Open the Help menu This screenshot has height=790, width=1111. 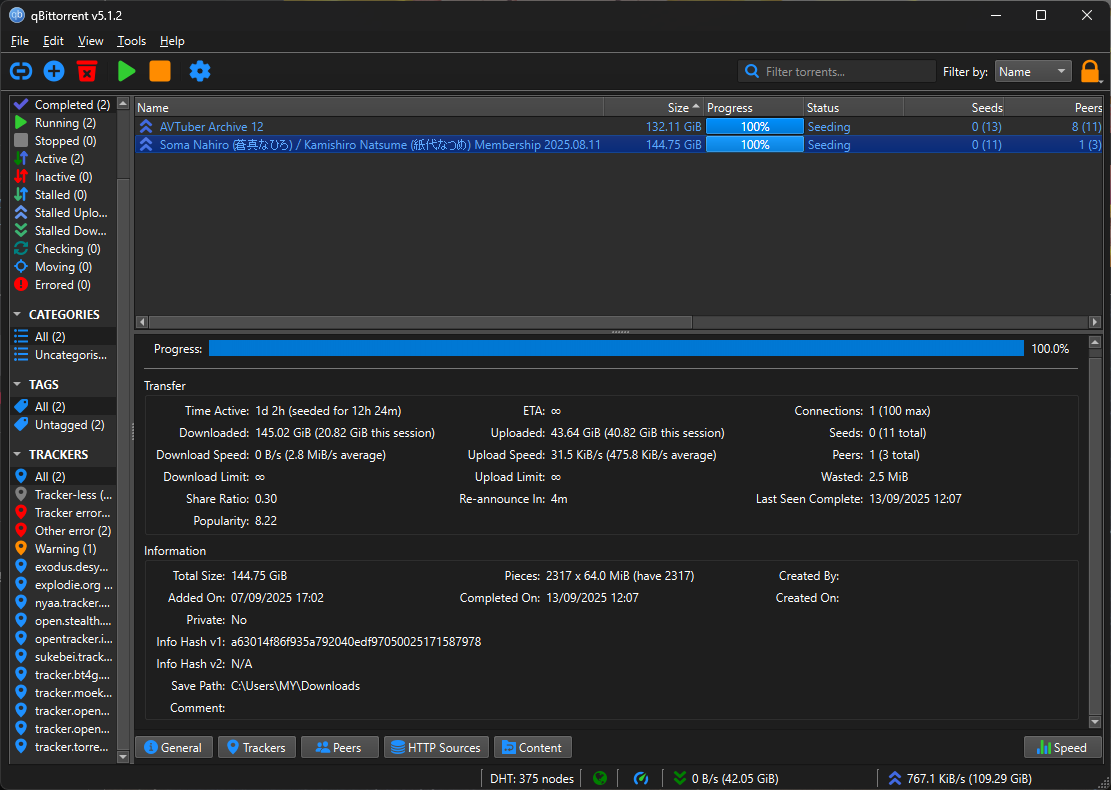pyautogui.click(x=172, y=41)
